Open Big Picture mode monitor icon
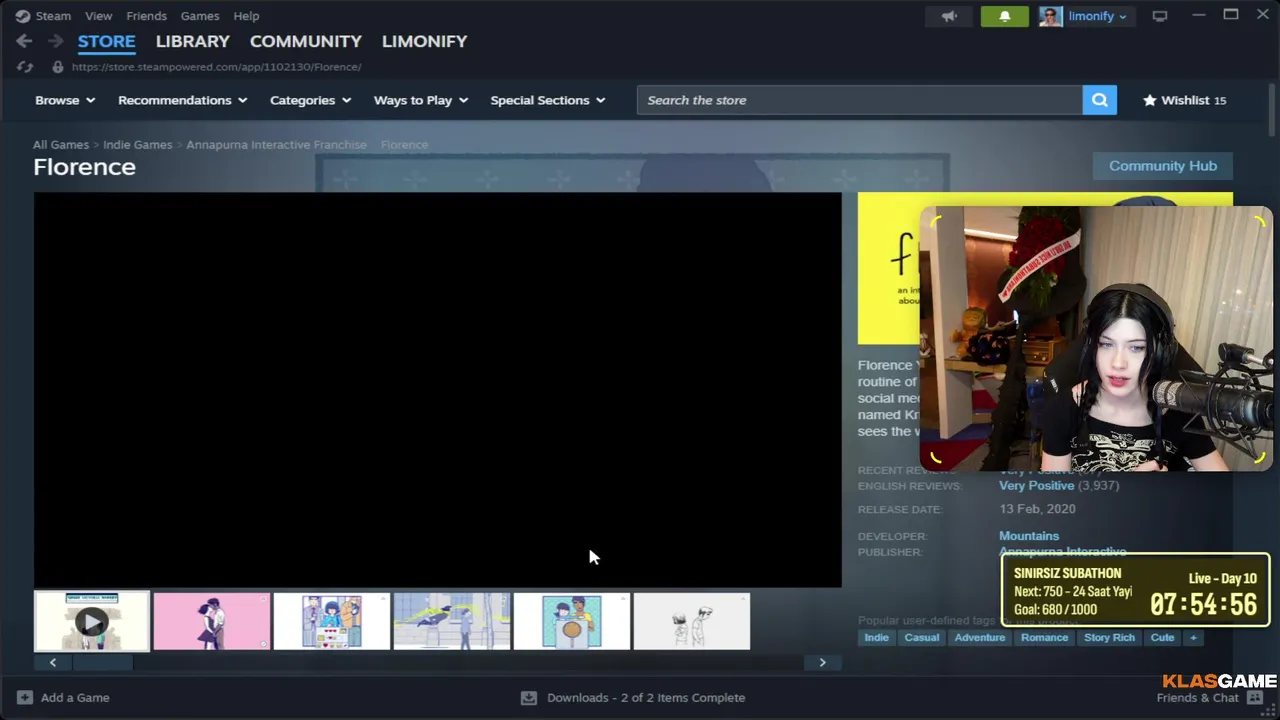The image size is (1280, 720). (x=1160, y=16)
